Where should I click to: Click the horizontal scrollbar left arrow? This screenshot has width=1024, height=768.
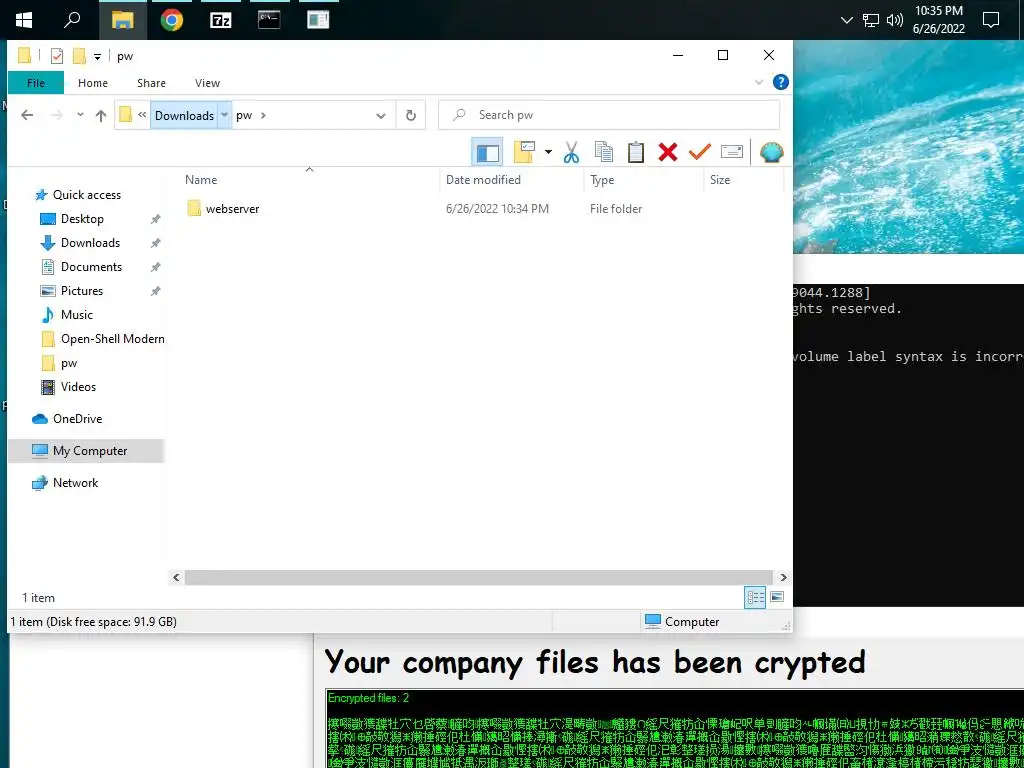pos(176,577)
